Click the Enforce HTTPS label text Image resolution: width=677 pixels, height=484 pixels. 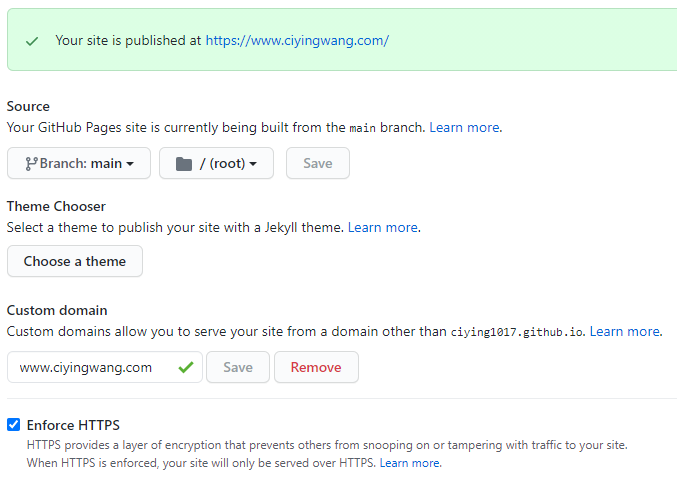coord(73,425)
